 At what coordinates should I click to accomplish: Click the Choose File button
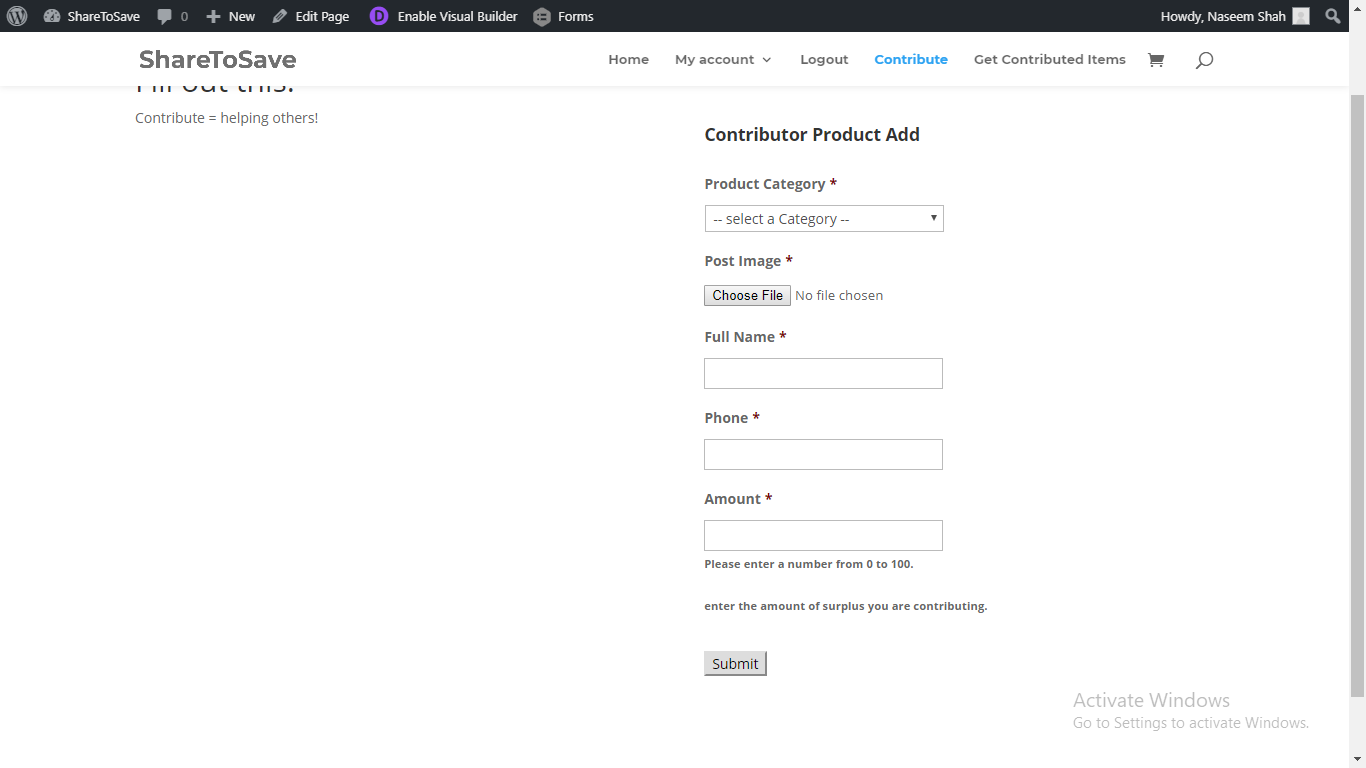(747, 296)
